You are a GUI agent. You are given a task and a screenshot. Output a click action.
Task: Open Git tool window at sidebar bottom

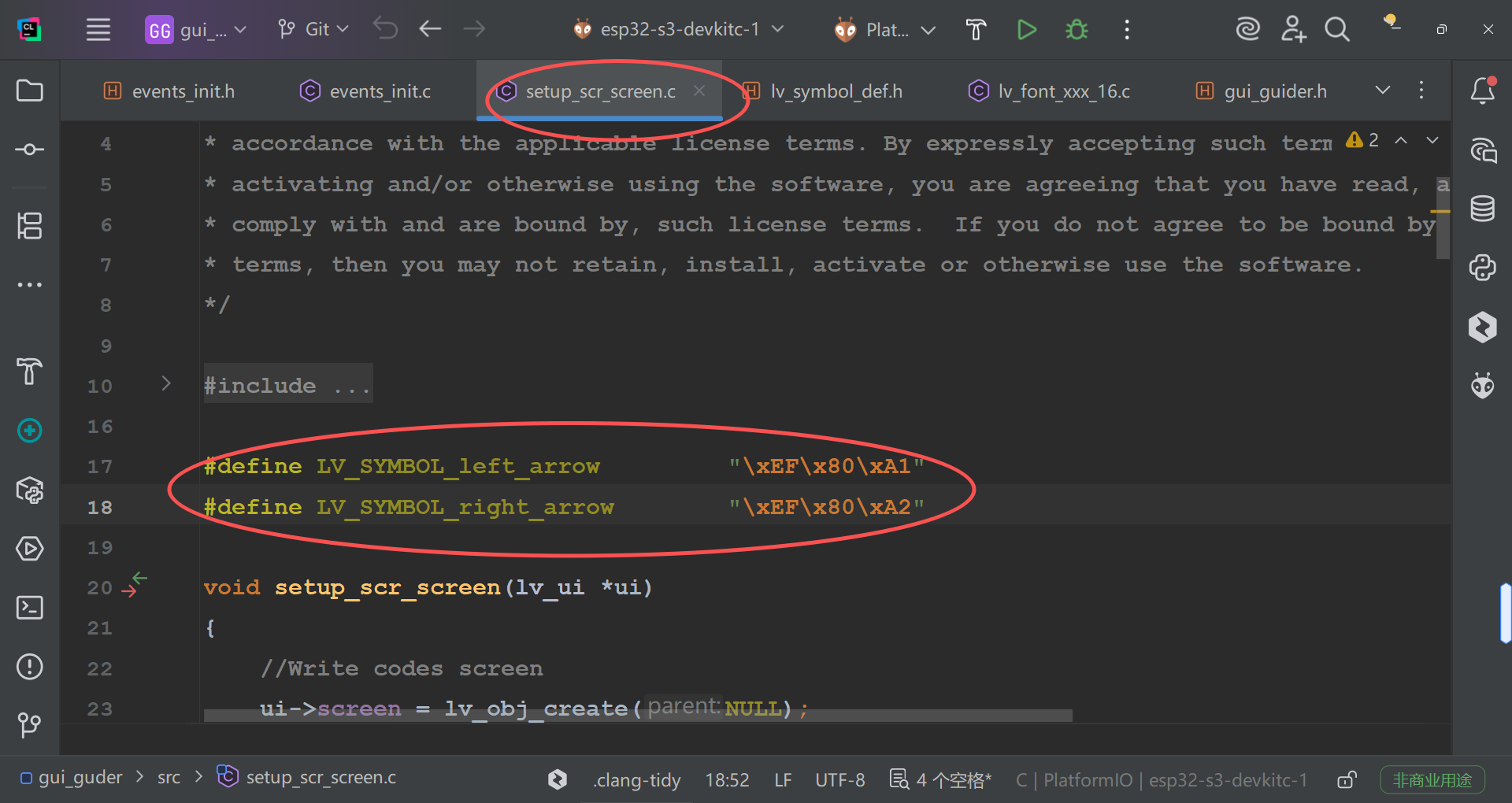(x=30, y=724)
